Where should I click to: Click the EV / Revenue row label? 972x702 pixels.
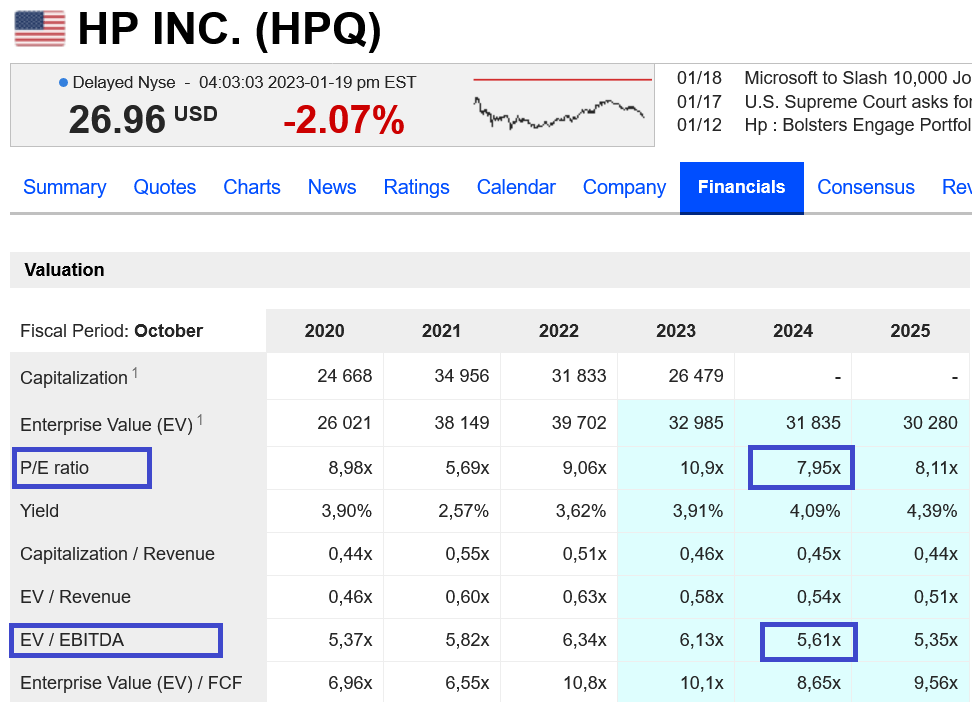click(x=76, y=597)
